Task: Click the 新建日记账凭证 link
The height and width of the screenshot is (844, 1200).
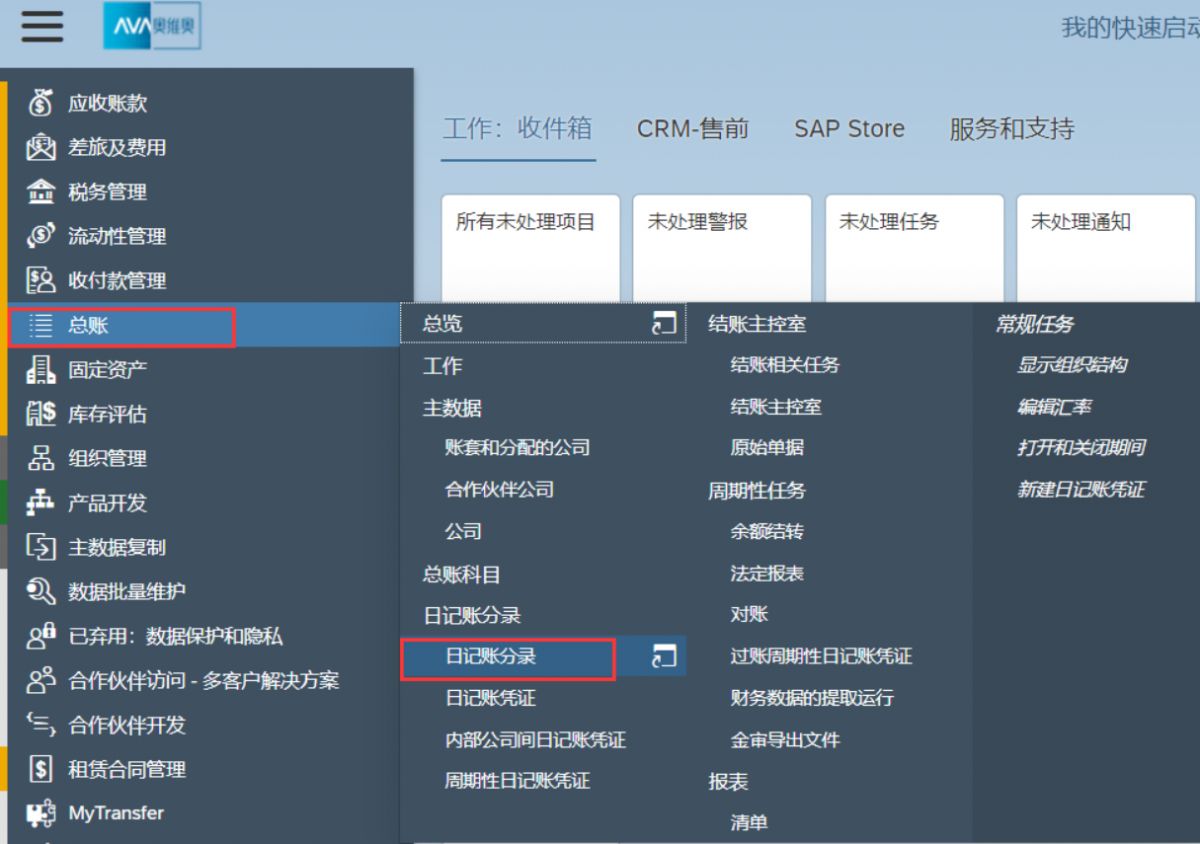Action: (x=1080, y=490)
